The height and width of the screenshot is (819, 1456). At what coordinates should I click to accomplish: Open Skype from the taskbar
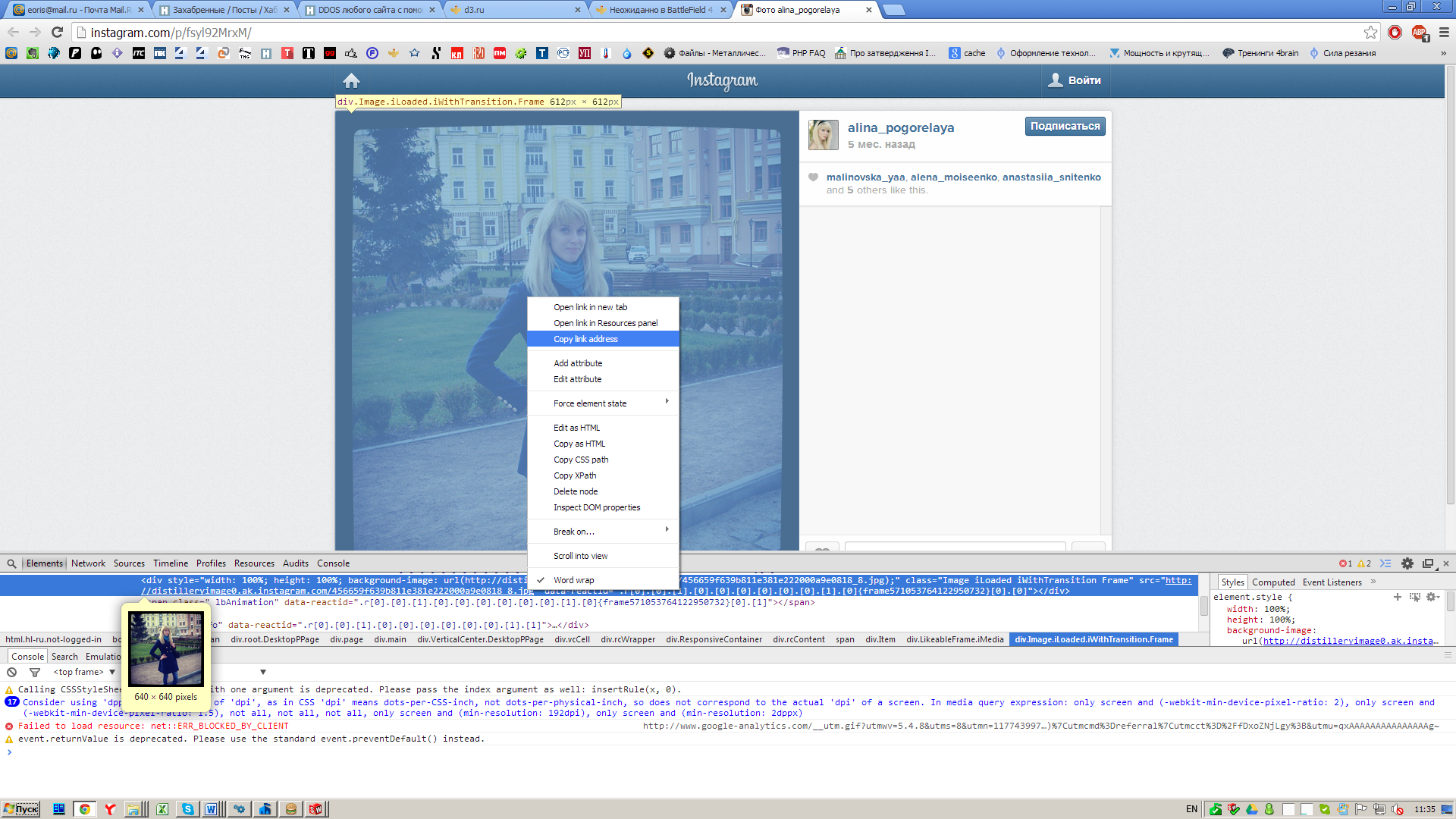click(187, 809)
